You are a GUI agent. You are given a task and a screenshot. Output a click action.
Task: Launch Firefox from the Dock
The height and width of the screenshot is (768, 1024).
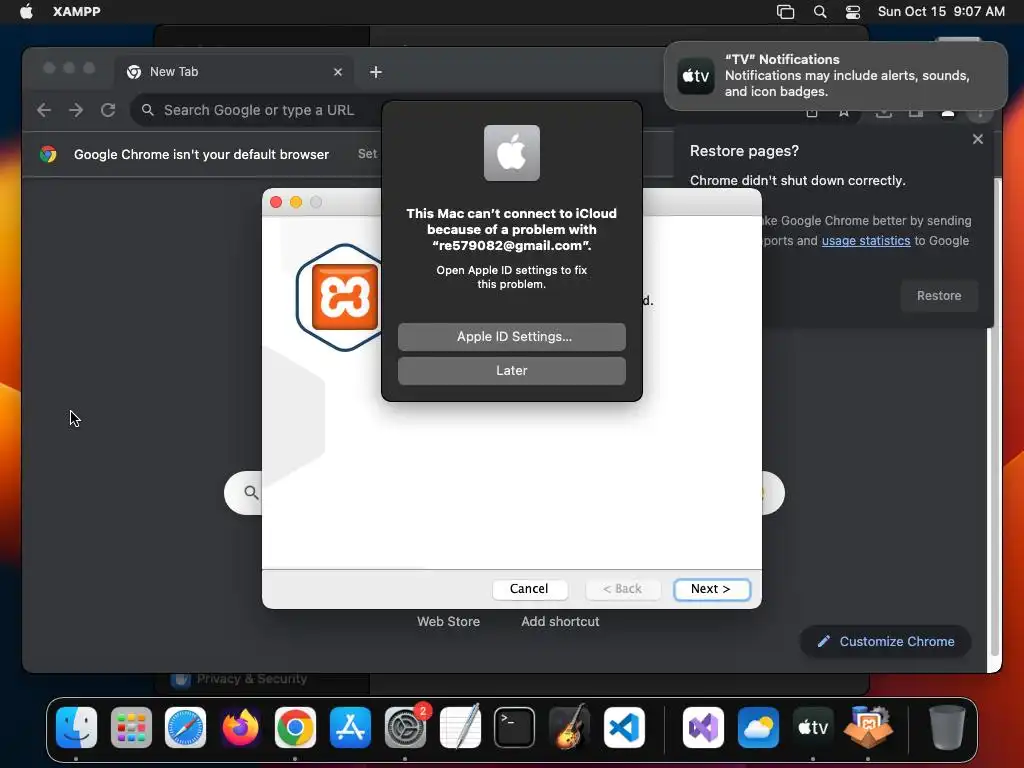240,728
